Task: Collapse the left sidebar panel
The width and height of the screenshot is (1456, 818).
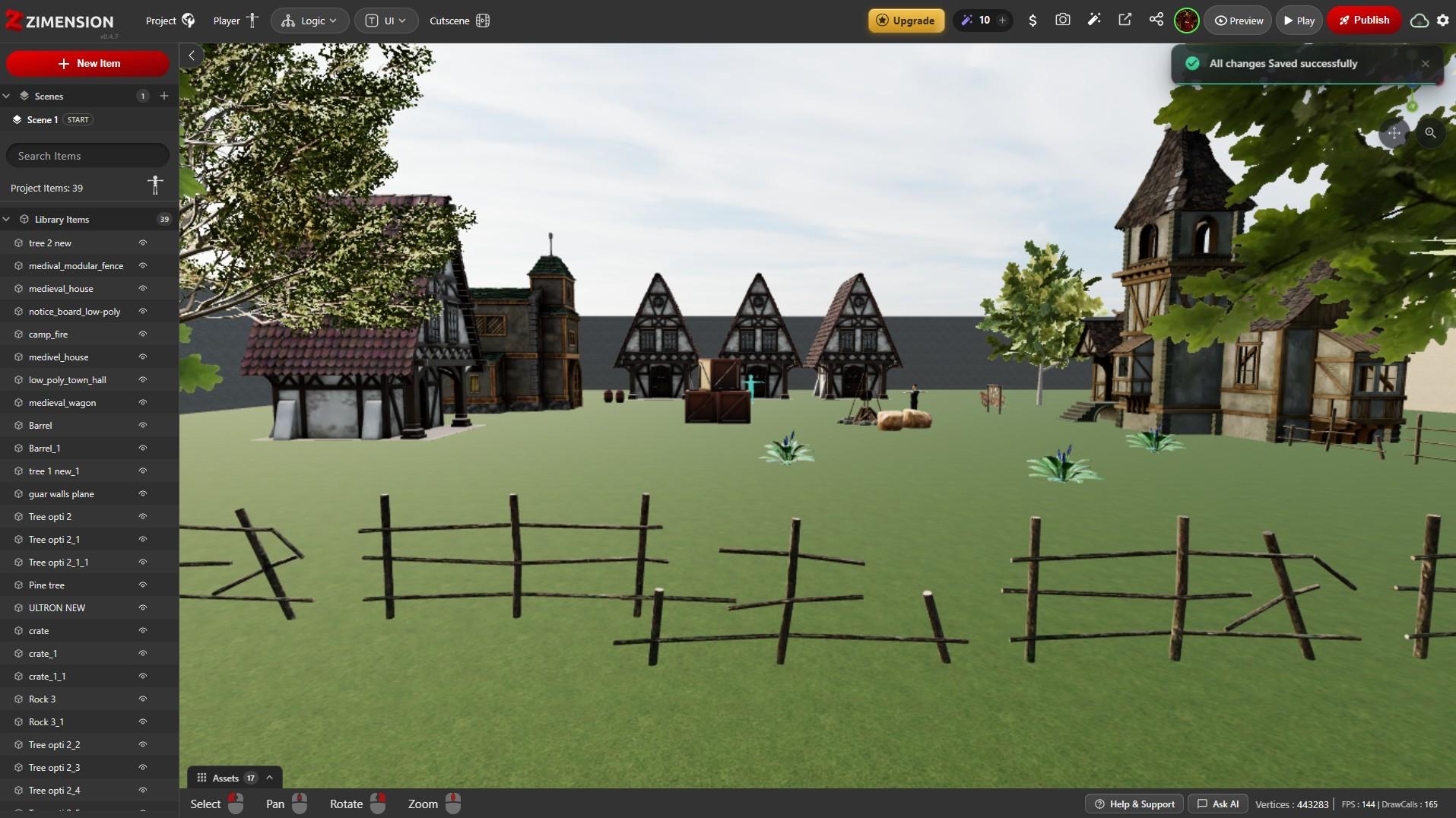Action: (x=192, y=55)
